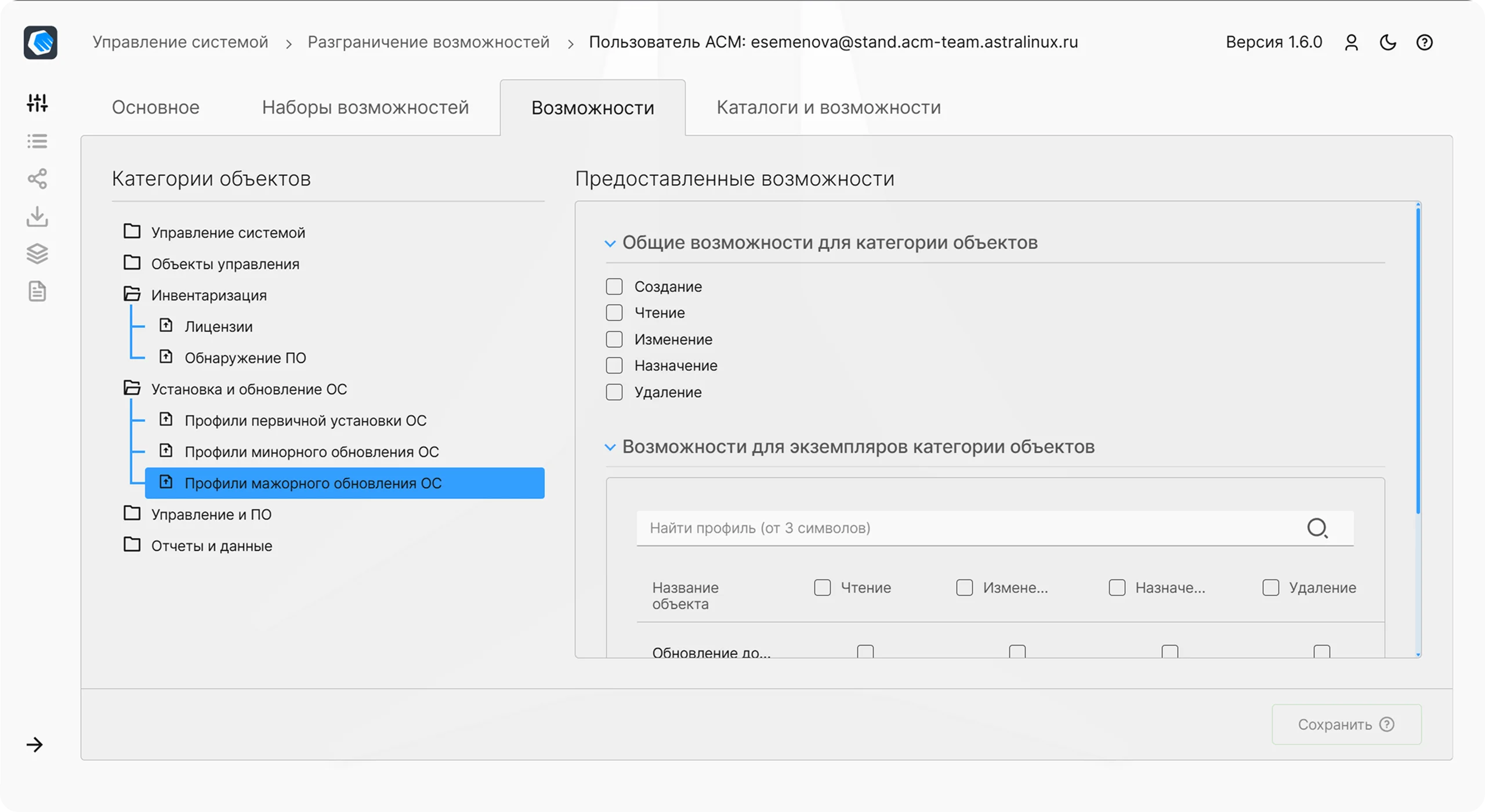The height and width of the screenshot is (812, 1485).
Task: Click the search magnifier icon in profile field
Action: 1317,528
